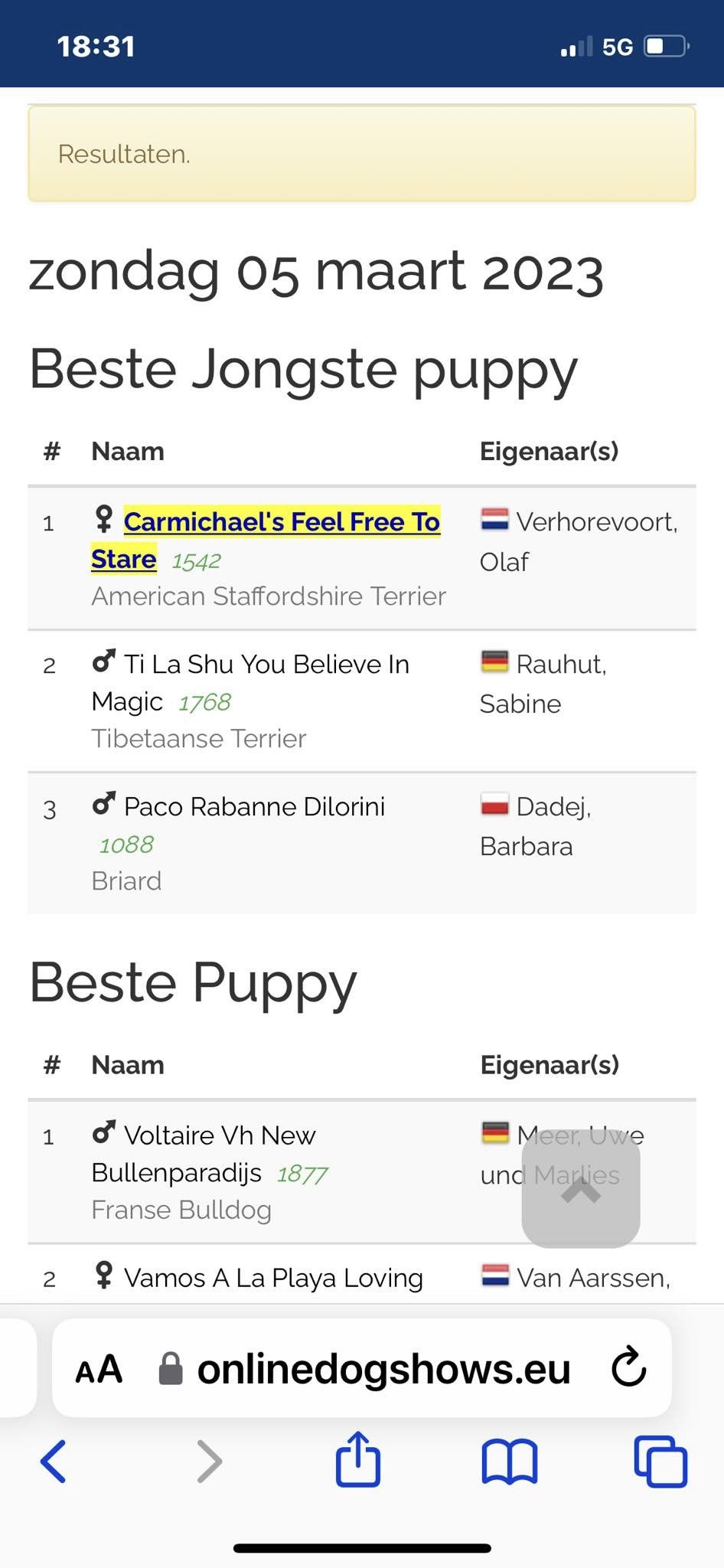Tap Ti La Shu You Believe In Magic
The image size is (724, 1568).
(250, 682)
